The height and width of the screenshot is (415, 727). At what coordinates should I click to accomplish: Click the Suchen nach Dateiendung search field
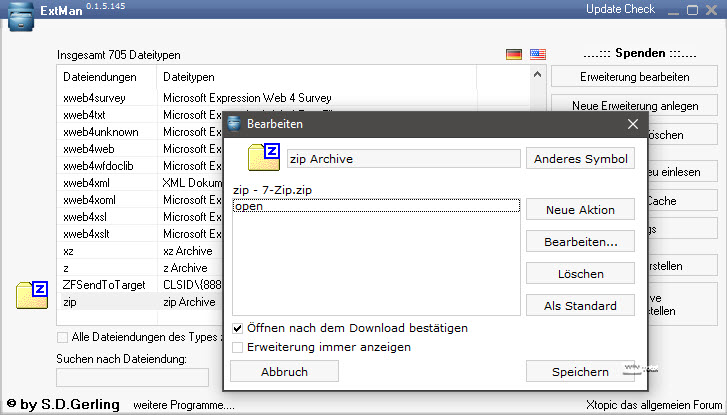click(x=133, y=377)
